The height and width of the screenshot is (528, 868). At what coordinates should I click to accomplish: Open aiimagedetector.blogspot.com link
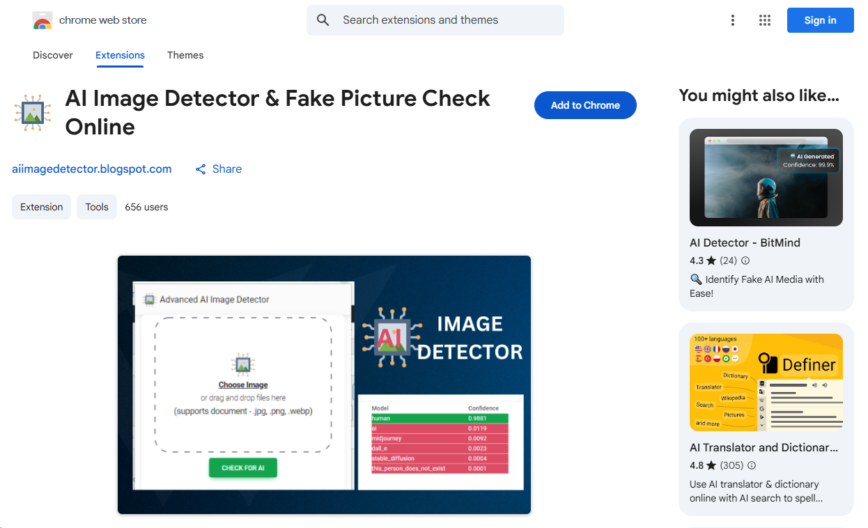click(92, 169)
